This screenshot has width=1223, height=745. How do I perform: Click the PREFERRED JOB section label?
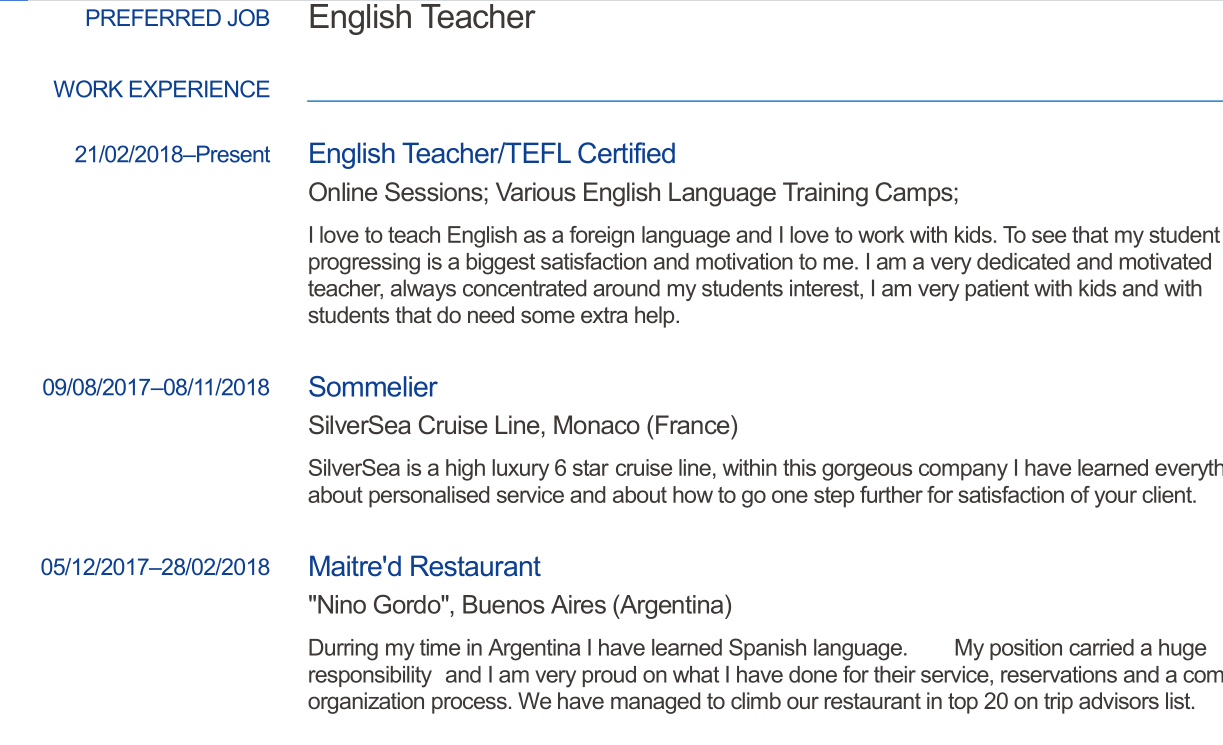click(177, 19)
